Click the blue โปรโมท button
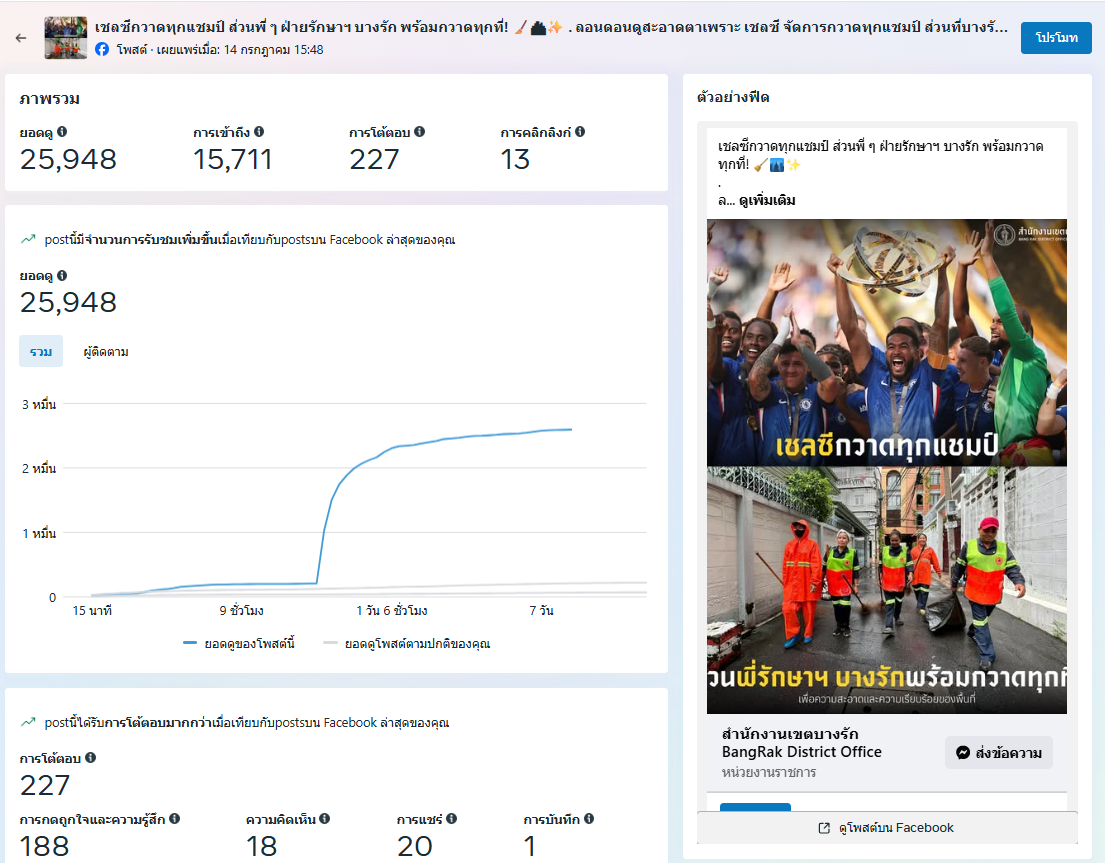Viewport: 1105px width, 863px height. click(x=1056, y=38)
